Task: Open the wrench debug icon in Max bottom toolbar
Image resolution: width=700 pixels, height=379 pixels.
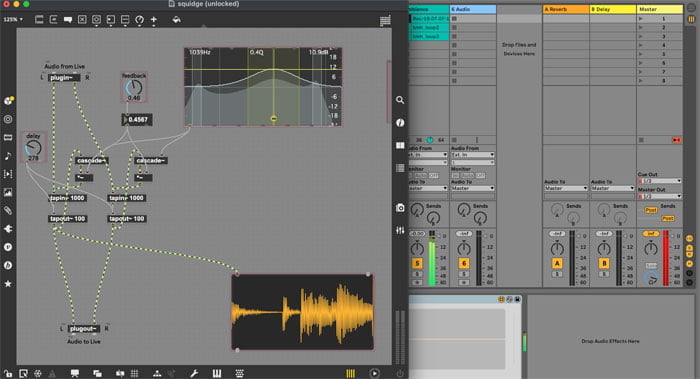Action: coord(194,373)
